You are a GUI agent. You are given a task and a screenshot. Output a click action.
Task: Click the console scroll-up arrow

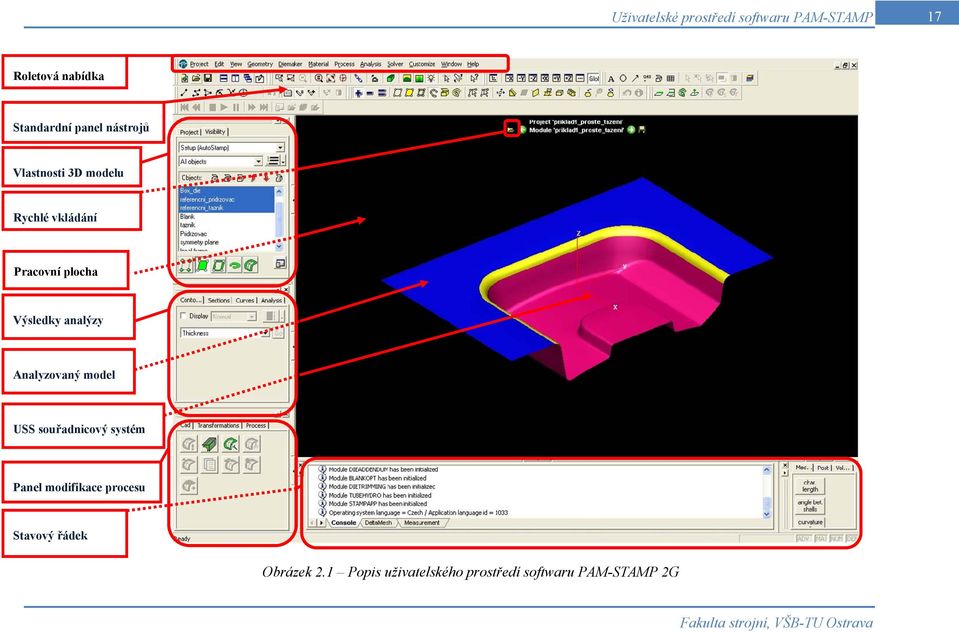click(767, 470)
